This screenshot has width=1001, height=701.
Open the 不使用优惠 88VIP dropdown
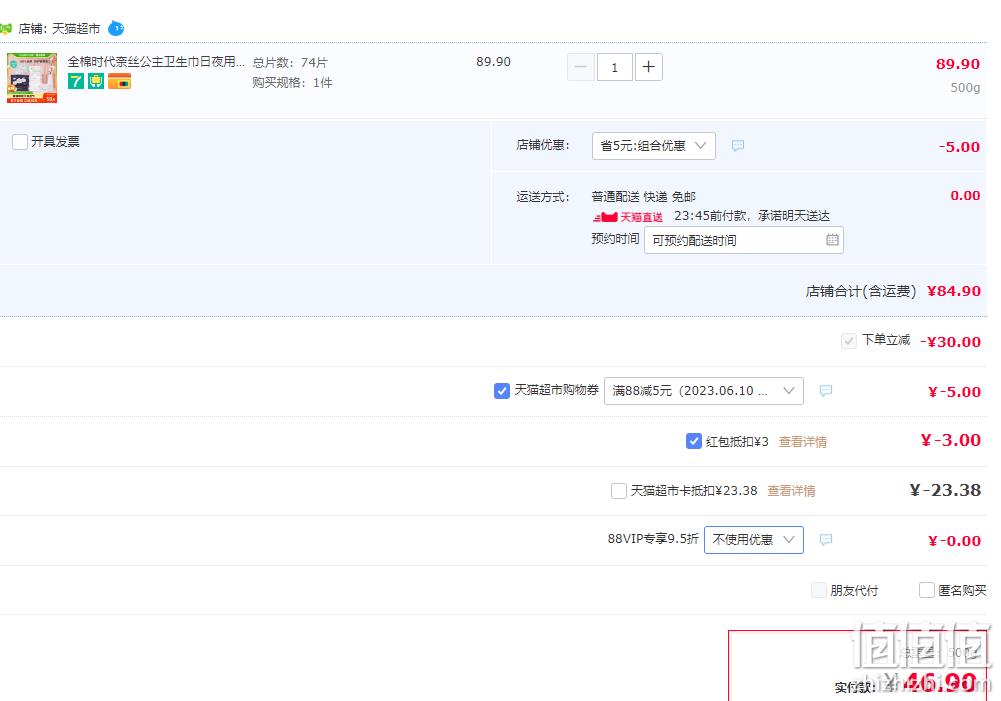[x=754, y=540]
